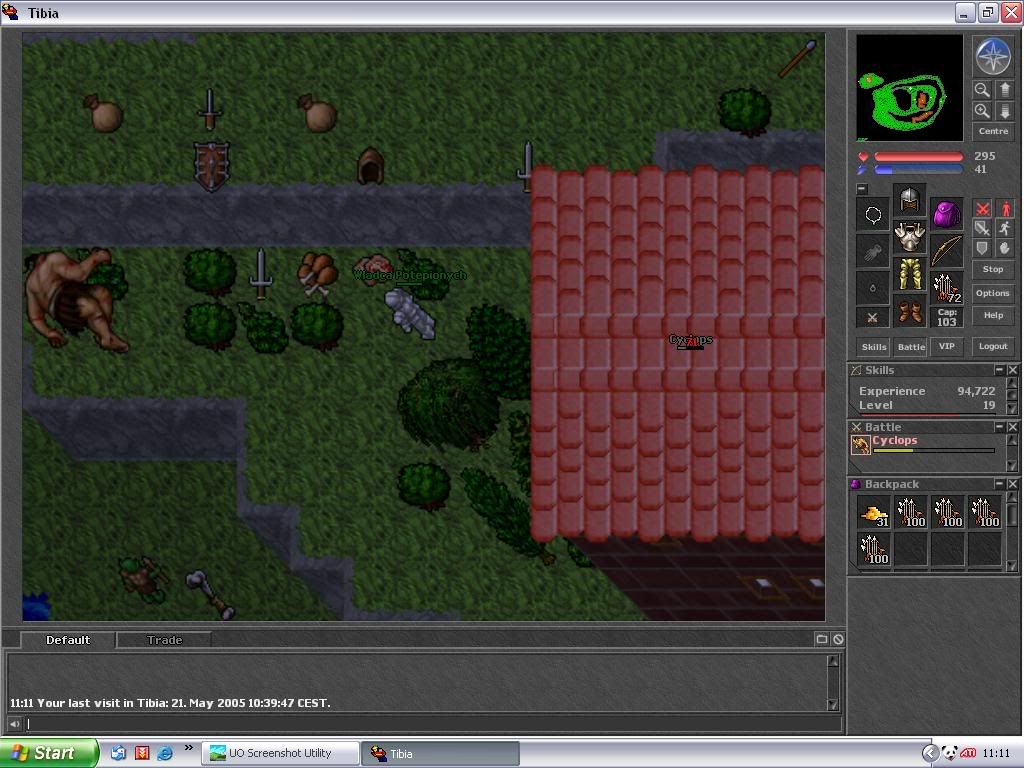The image size is (1024, 768).
Task: Close the Battle panel
Action: pos(1012,426)
